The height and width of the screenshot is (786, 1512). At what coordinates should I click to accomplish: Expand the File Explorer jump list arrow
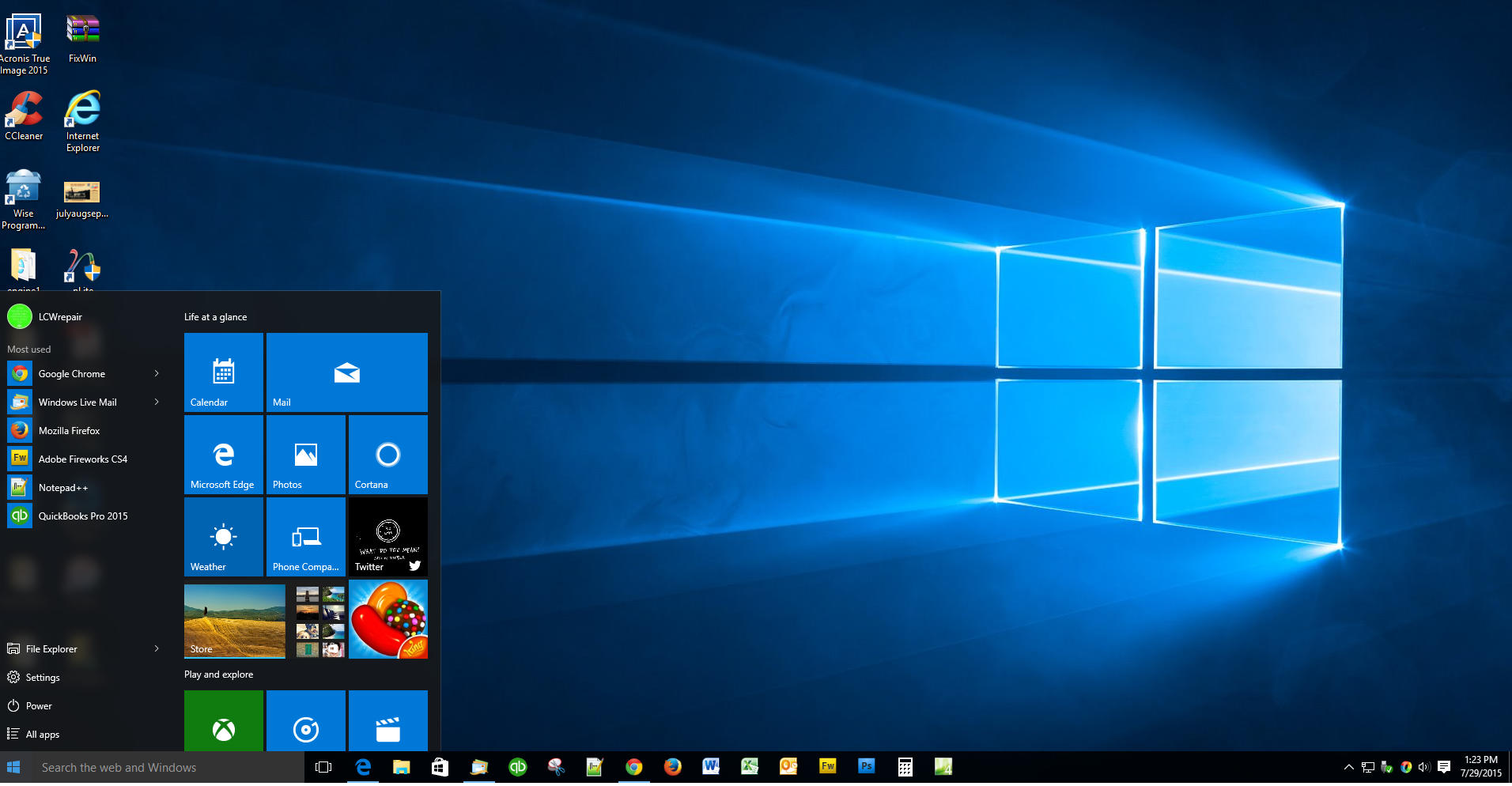(x=157, y=649)
